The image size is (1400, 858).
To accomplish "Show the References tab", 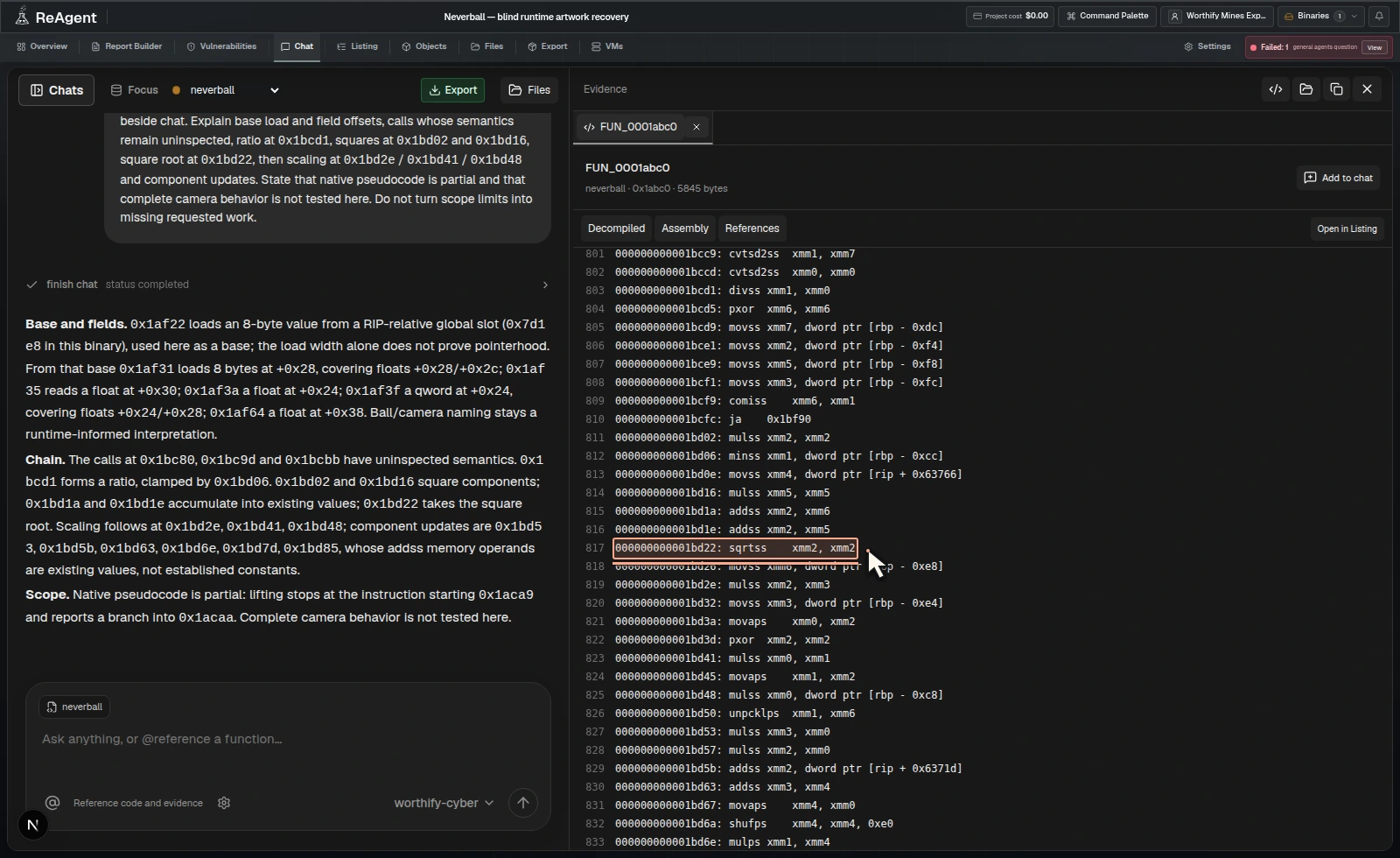I will 752,229.
